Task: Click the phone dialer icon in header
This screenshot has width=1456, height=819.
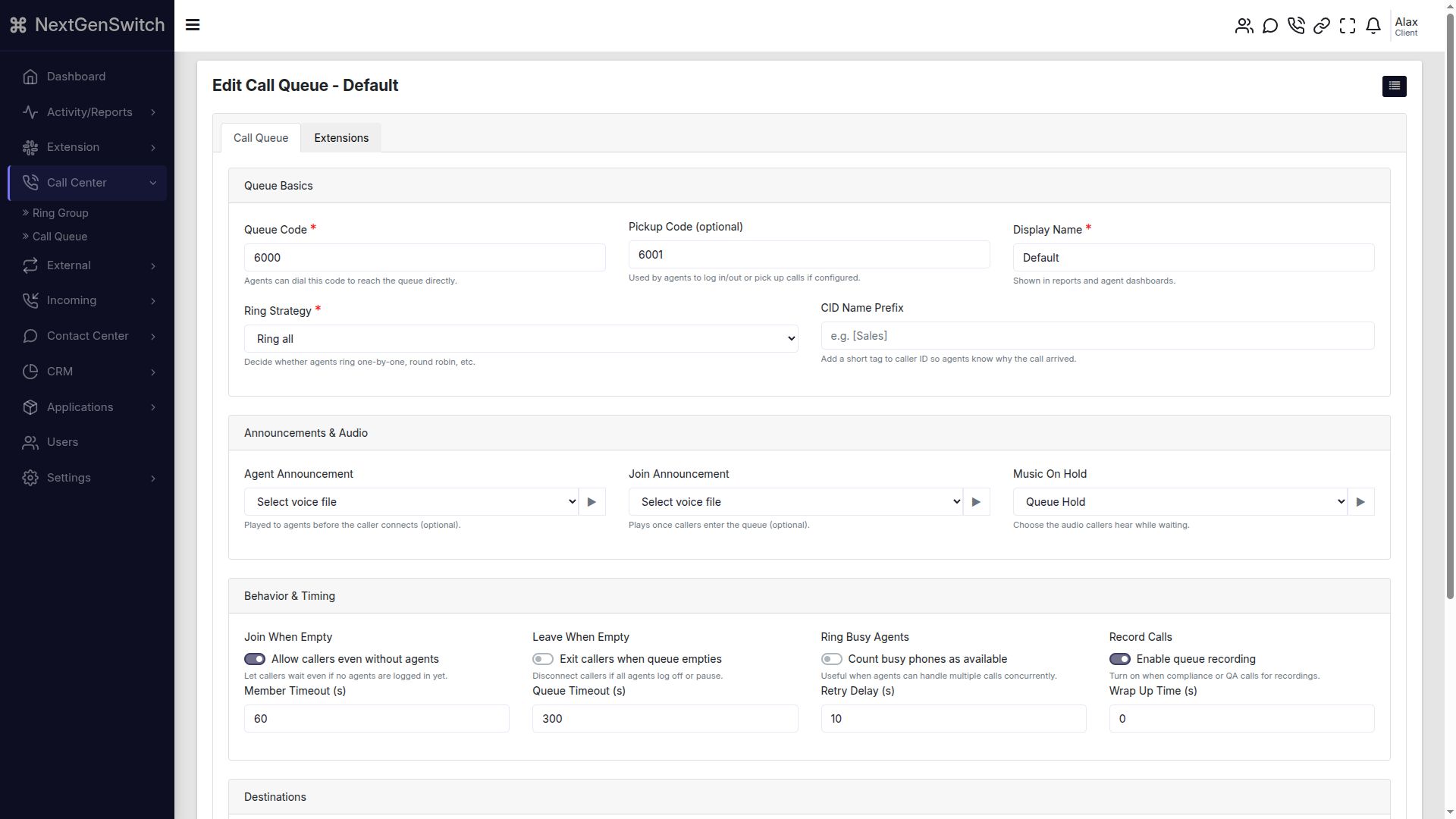Action: point(1296,26)
